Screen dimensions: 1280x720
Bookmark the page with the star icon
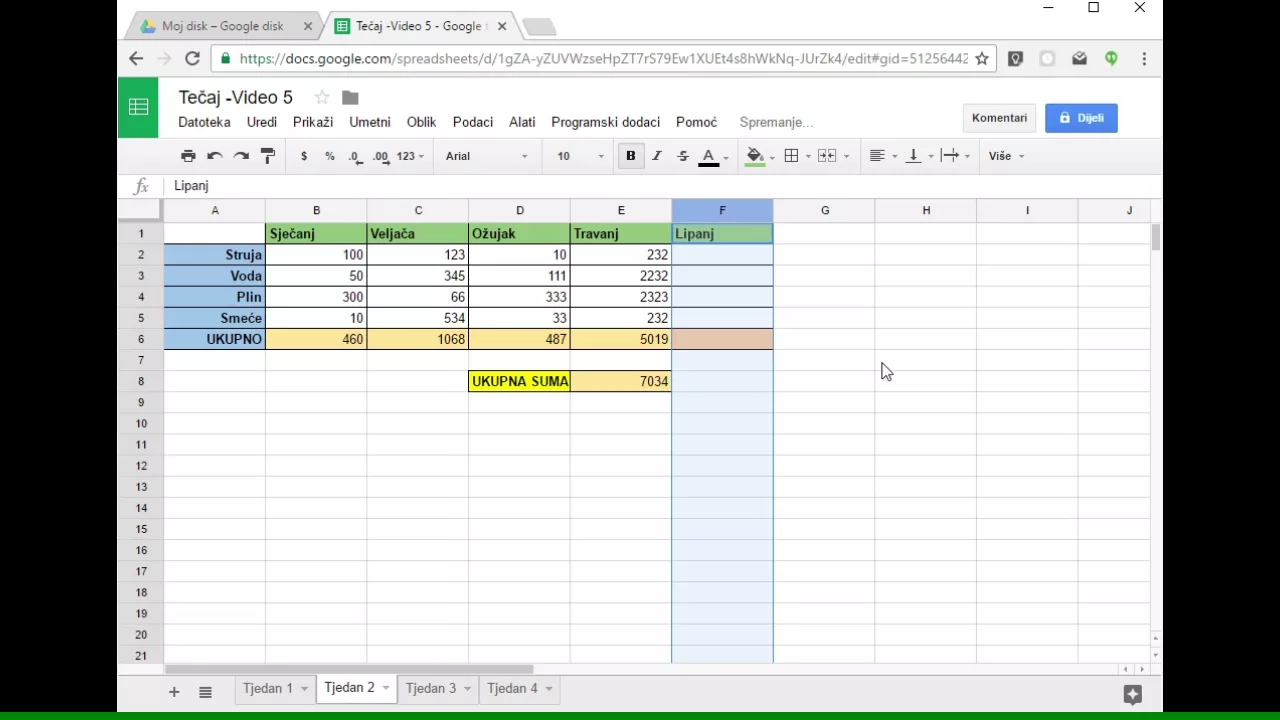pos(982,59)
